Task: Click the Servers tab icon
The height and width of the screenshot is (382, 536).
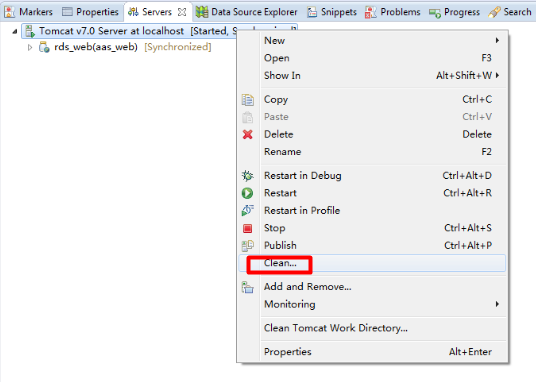Action: pyautogui.click(x=133, y=12)
